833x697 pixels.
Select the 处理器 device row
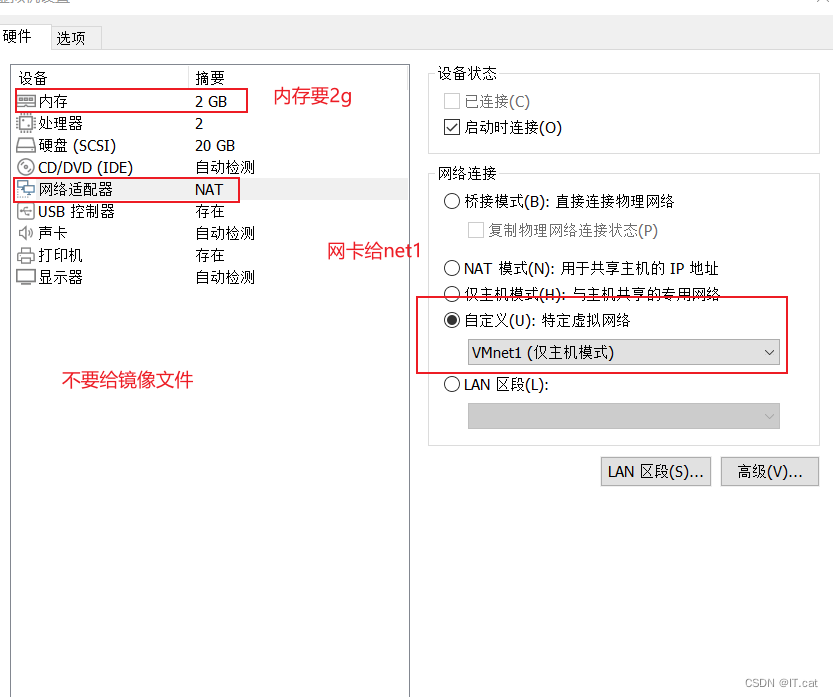point(211,123)
